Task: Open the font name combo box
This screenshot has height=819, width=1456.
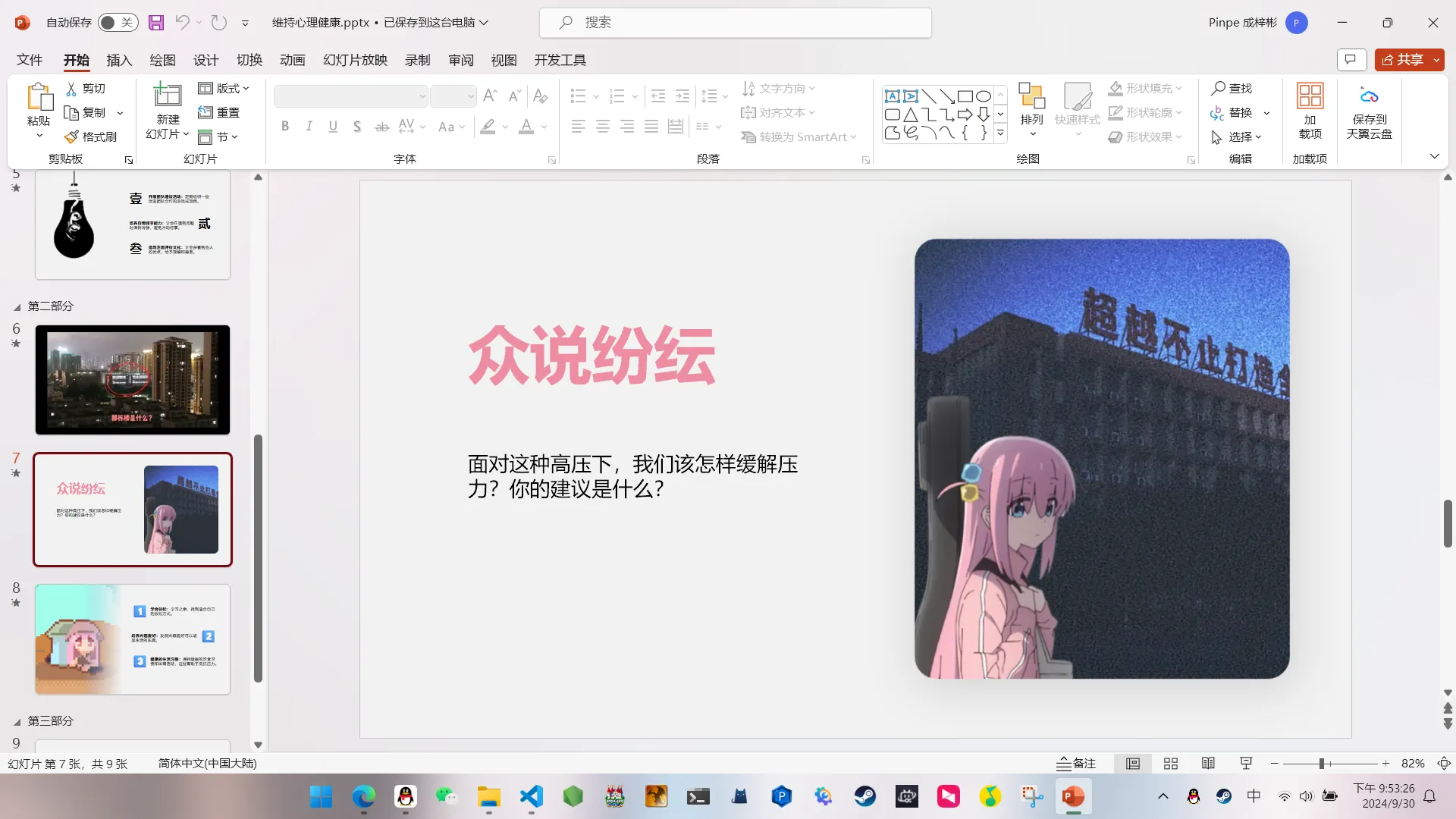Action: click(350, 96)
